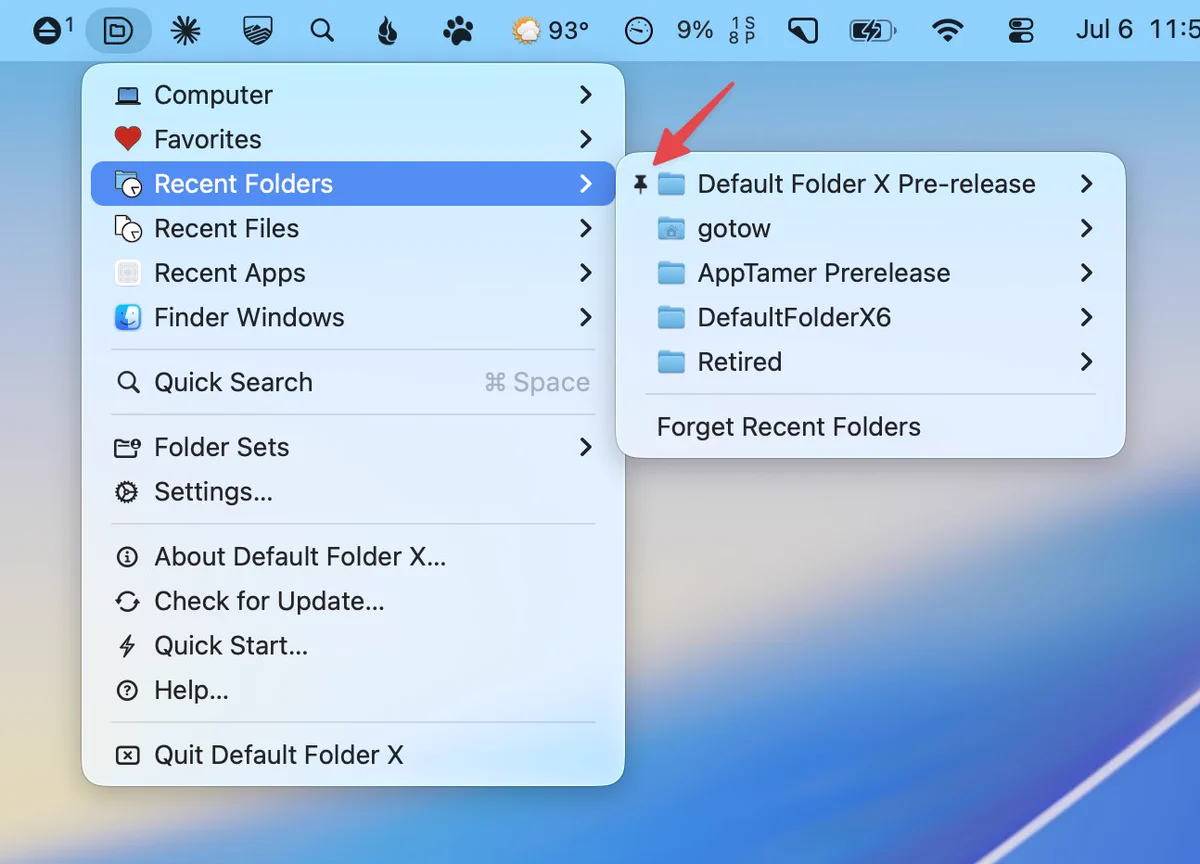The height and width of the screenshot is (864, 1200).
Task: Click the magnifying glass menu bar icon
Action: [322, 31]
